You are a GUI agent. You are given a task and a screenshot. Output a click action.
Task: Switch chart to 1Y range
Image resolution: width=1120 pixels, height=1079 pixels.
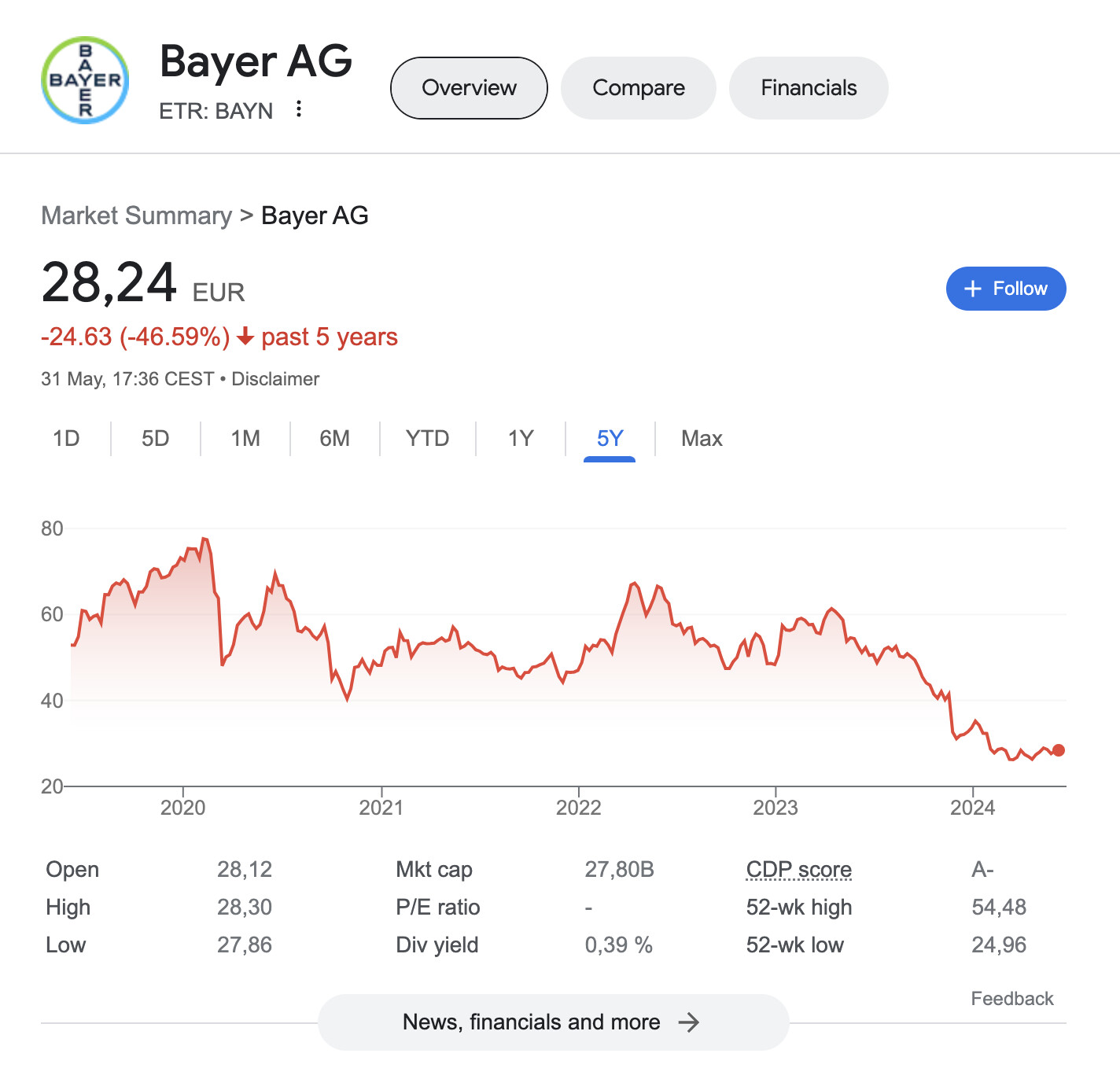(x=520, y=438)
